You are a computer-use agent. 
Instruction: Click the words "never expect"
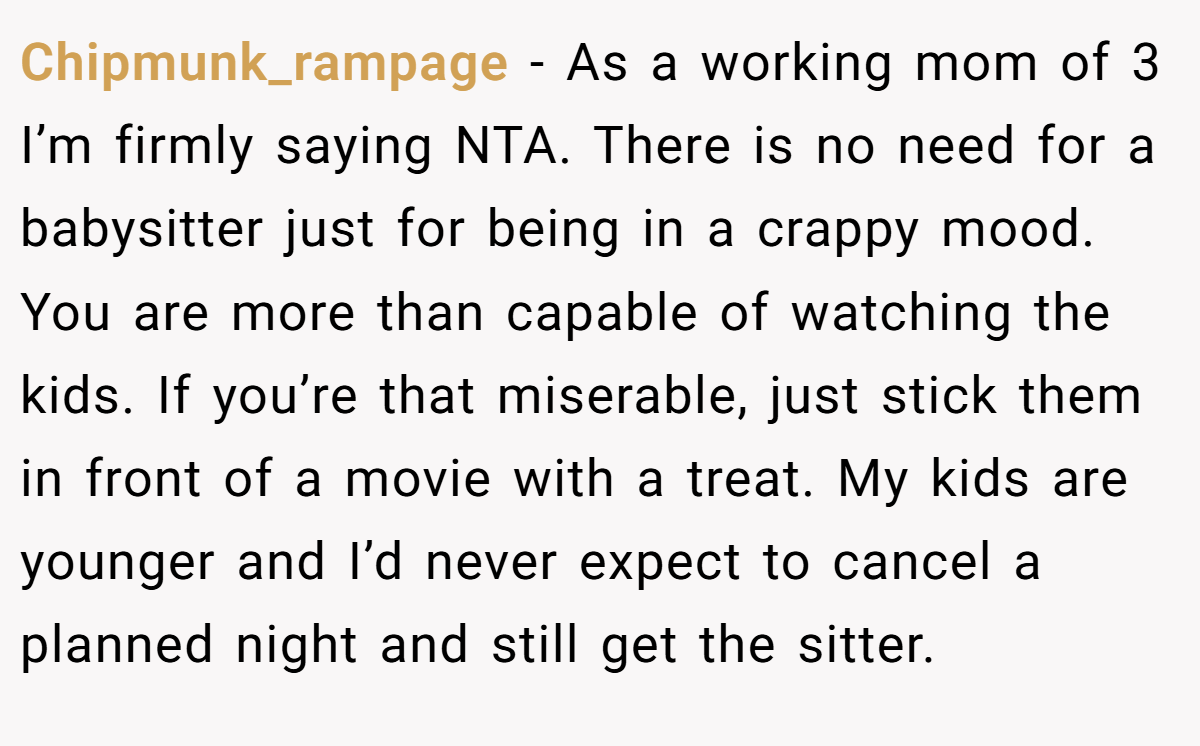(x=582, y=563)
